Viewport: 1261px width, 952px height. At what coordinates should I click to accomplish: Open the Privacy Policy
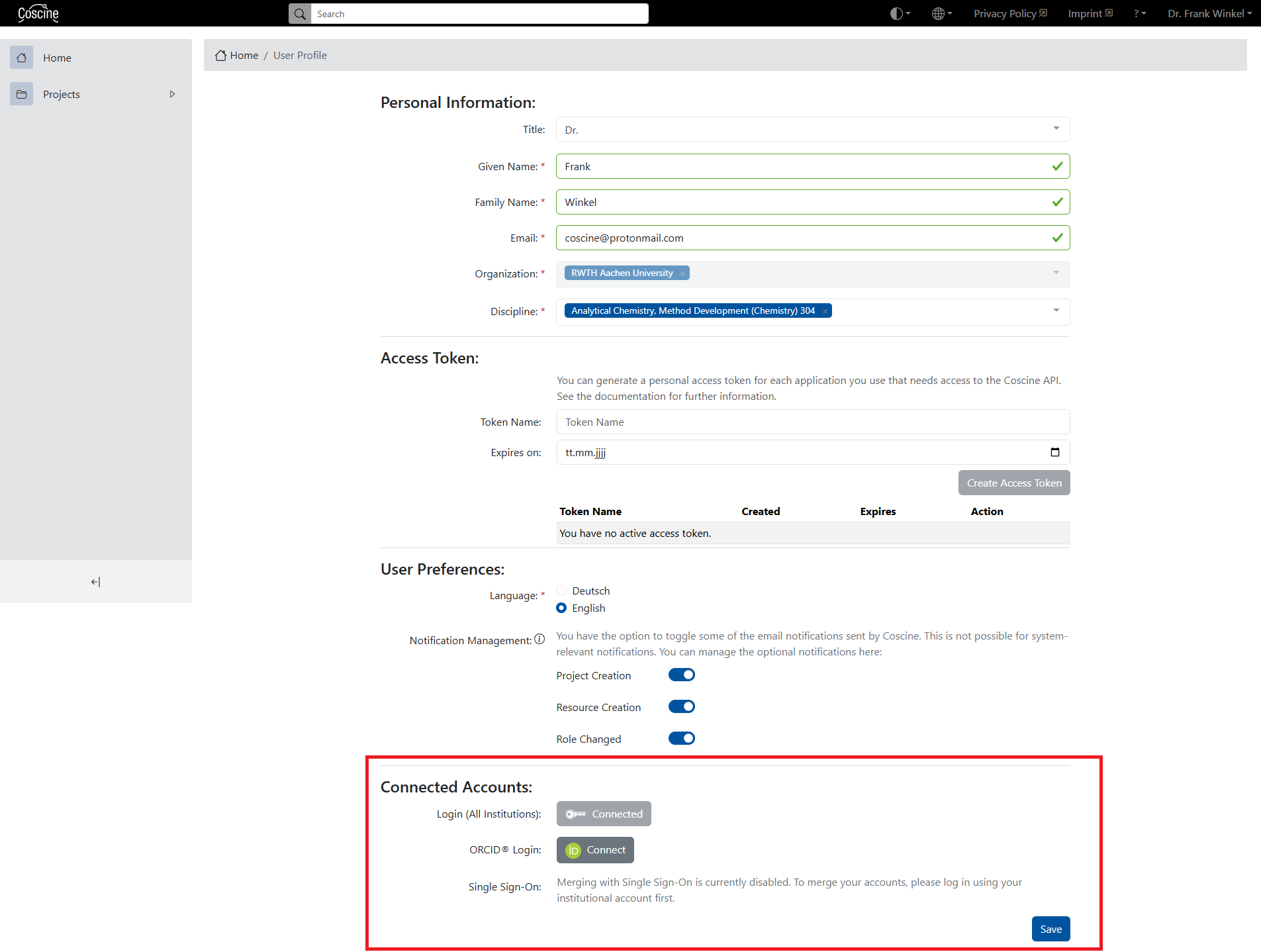point(1010,13)
